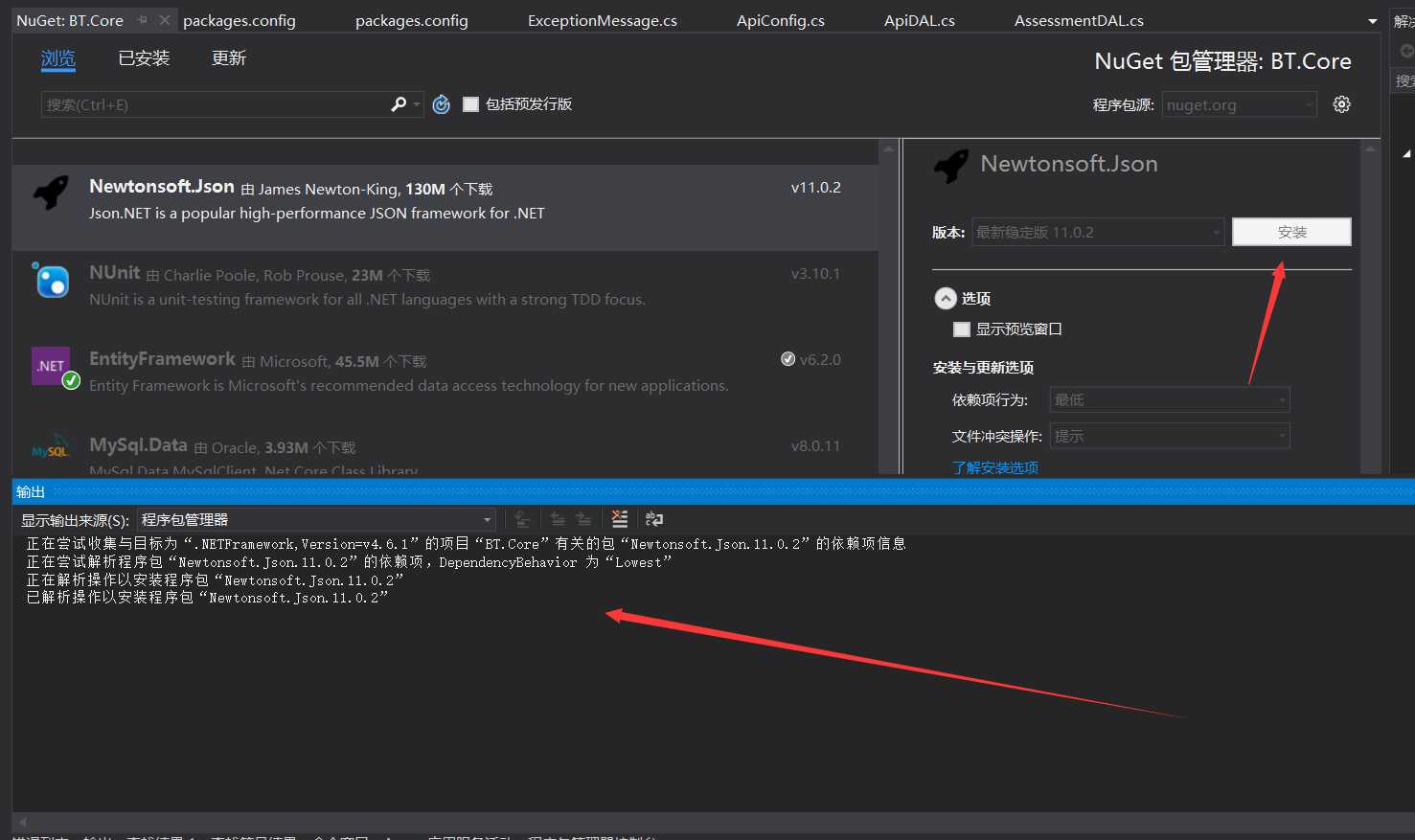Open the ApiConfig.cs tab
Screen dimensions: 1415x840
tap(781, 20)
